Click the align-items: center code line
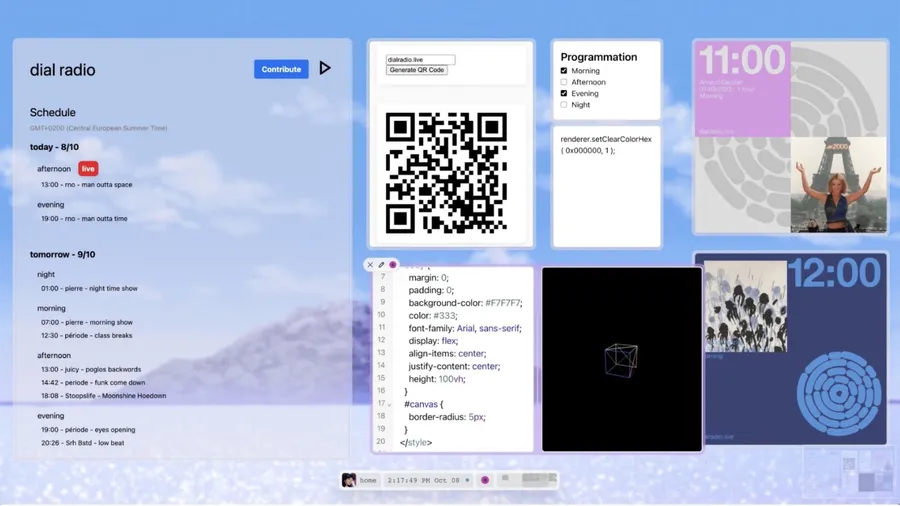Viewport: 900px width, 506px height. [x=447, y=353]
